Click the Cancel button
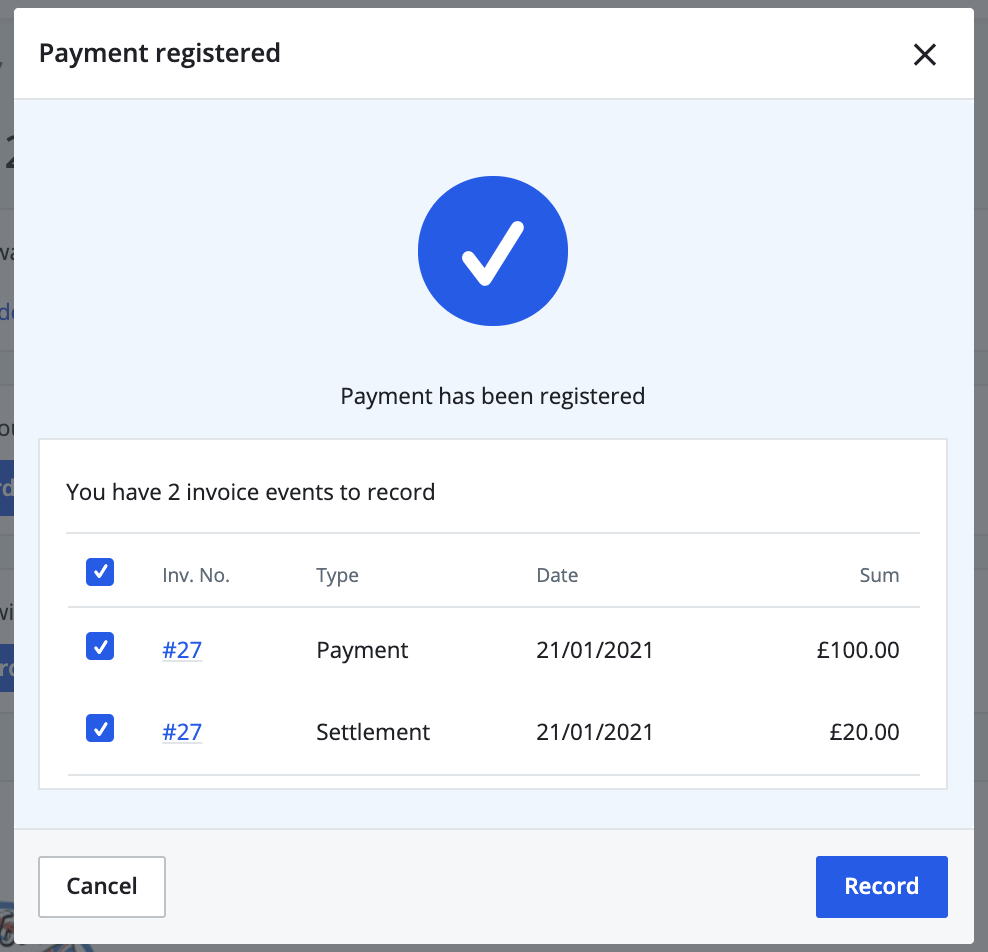The height and width of the screenshot is (952, 988). (101, 886)
